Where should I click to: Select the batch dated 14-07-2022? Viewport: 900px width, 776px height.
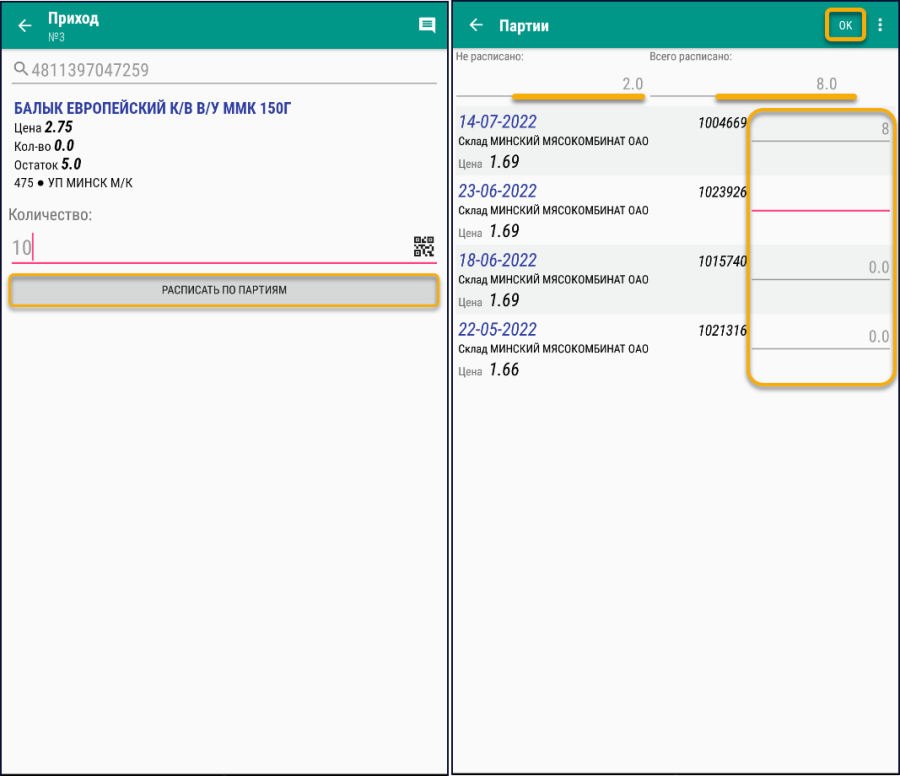[497, 122]
